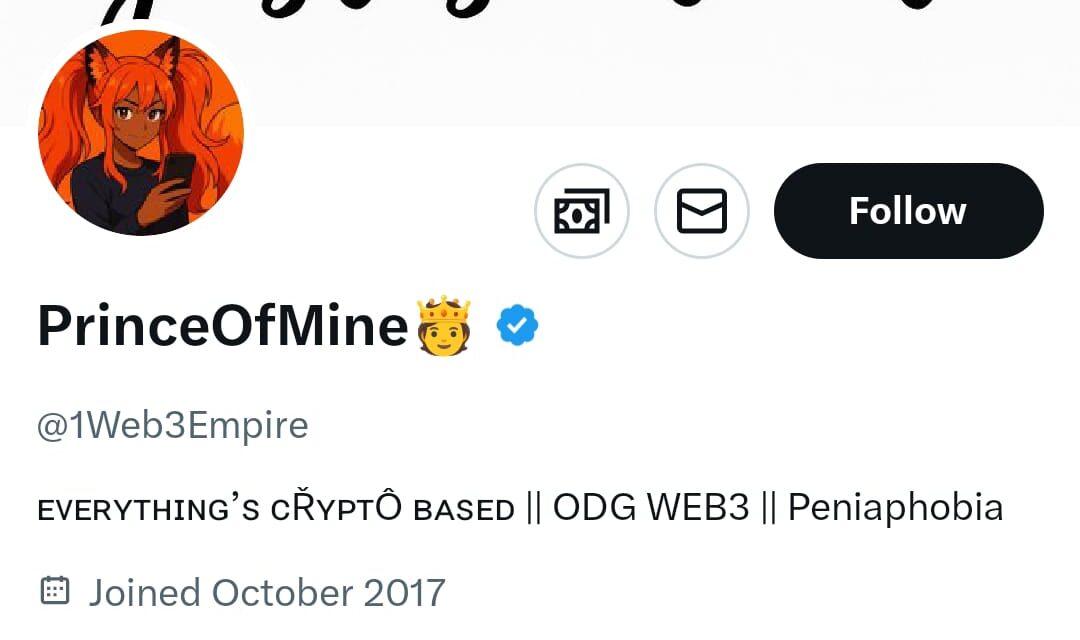Select the Everything's Crypto Based bio text
This screenshot has height=640, width=1080.
276,508
